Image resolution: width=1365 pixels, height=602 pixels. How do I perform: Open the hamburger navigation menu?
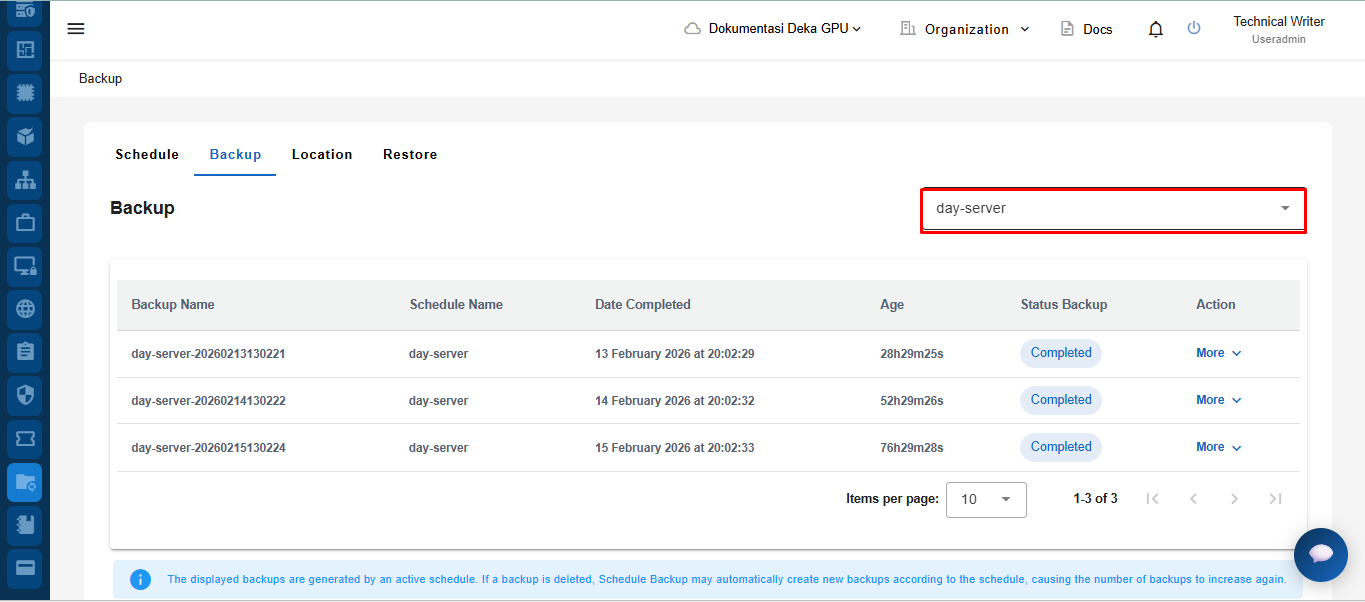pos(76,28)
